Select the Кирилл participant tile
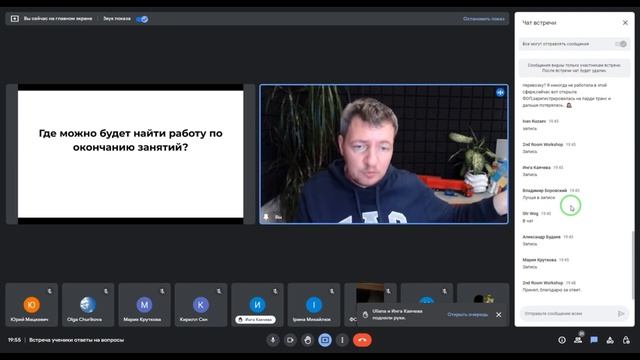640x360 pixels. coord(200,305)
